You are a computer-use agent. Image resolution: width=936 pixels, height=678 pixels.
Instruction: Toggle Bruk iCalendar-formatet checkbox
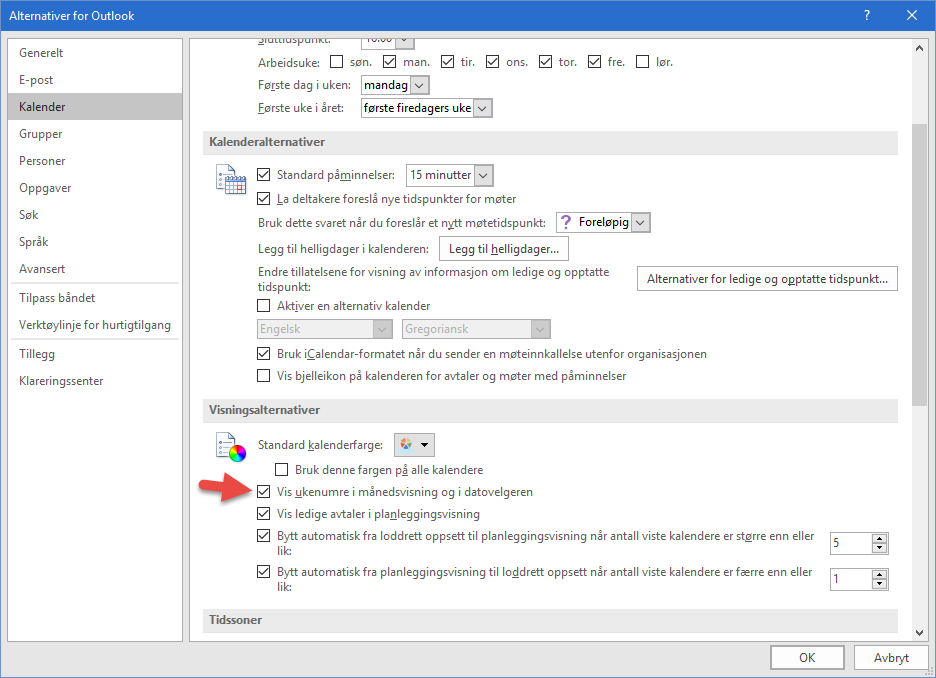263,353
